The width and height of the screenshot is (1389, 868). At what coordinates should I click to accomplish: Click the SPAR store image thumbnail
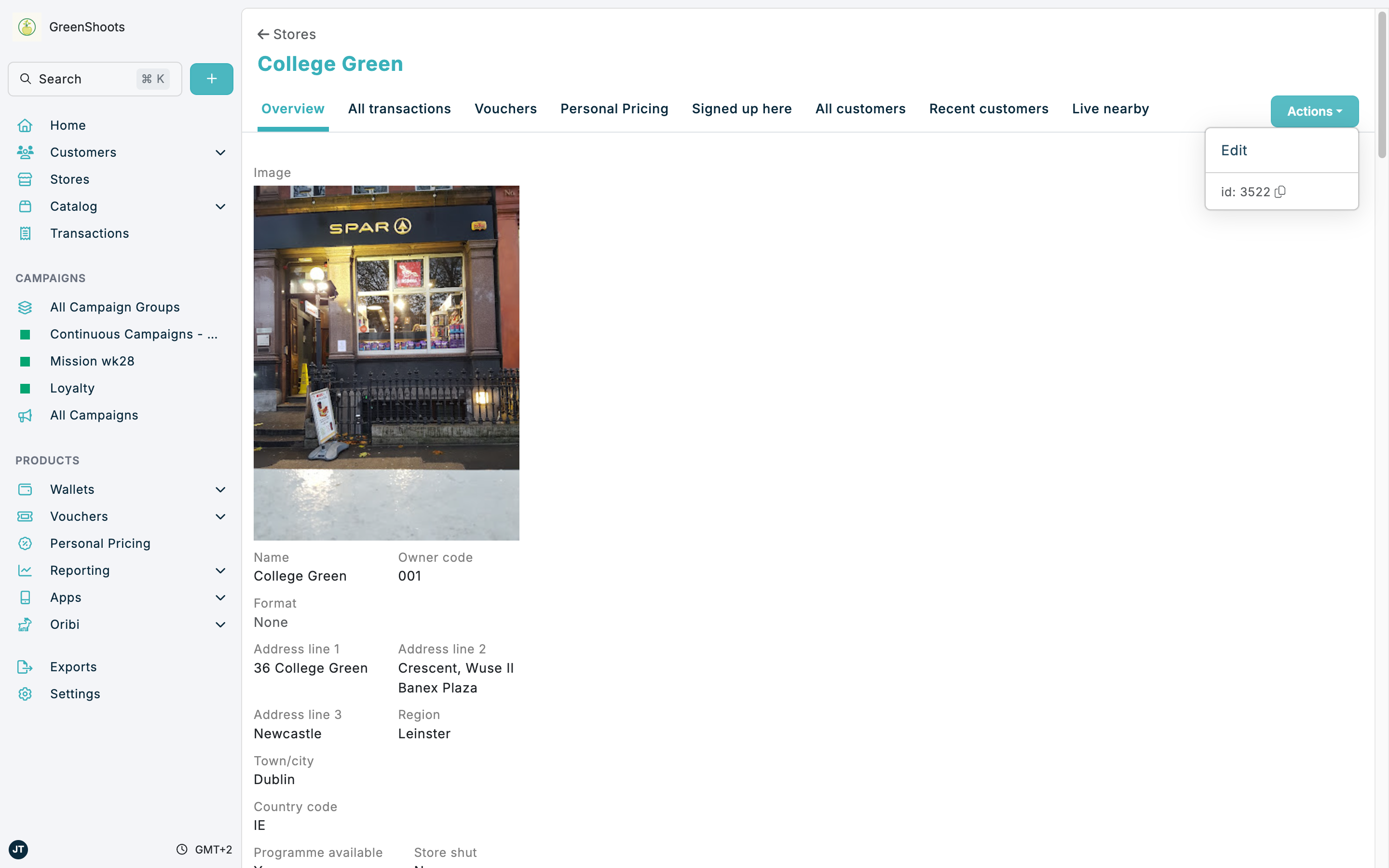coord(386,362)
